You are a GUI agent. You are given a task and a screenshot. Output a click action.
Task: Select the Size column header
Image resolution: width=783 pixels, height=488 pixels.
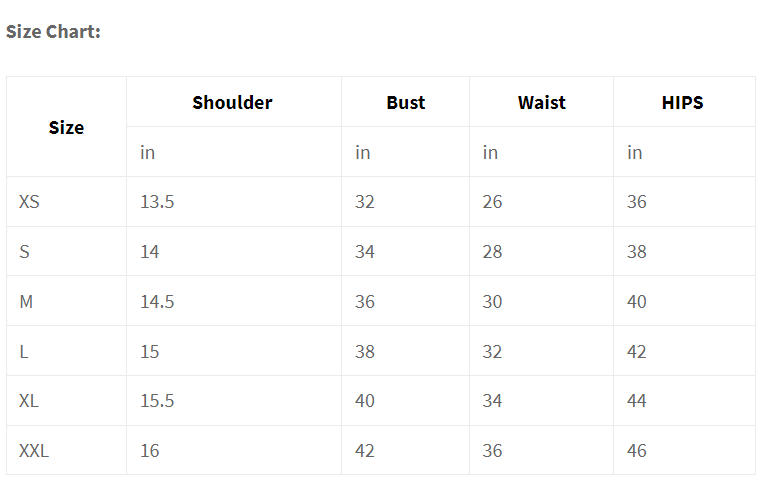66,127
